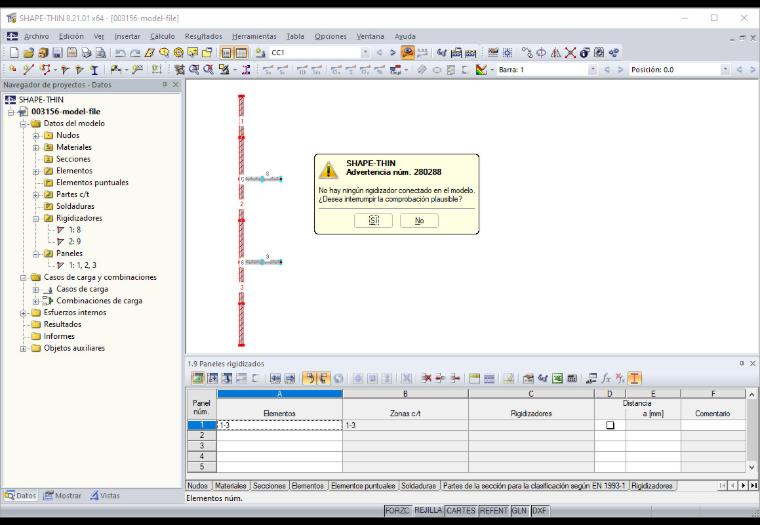Viewport: 760px width, 525px height.
Task: Click the Excel export icon in table toolbar
Action: pyautogui.click(x=557, y=379)
